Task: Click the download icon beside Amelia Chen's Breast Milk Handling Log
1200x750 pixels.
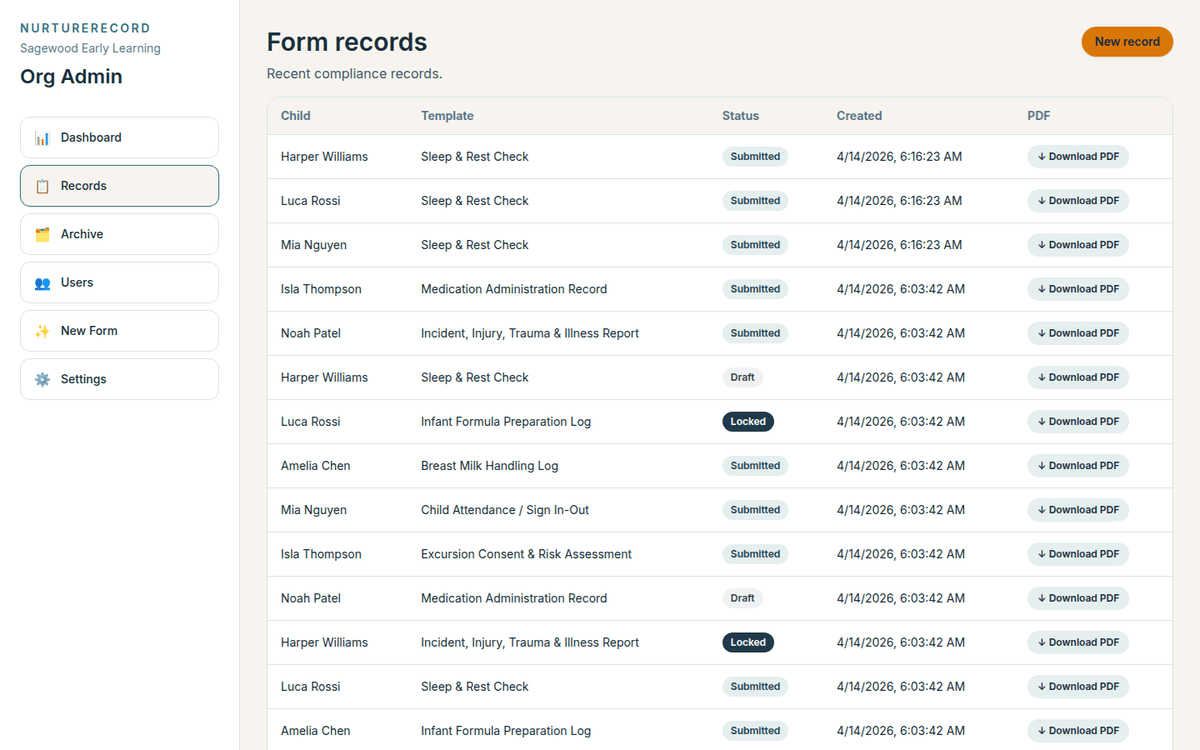Action: pos(1040,465)
